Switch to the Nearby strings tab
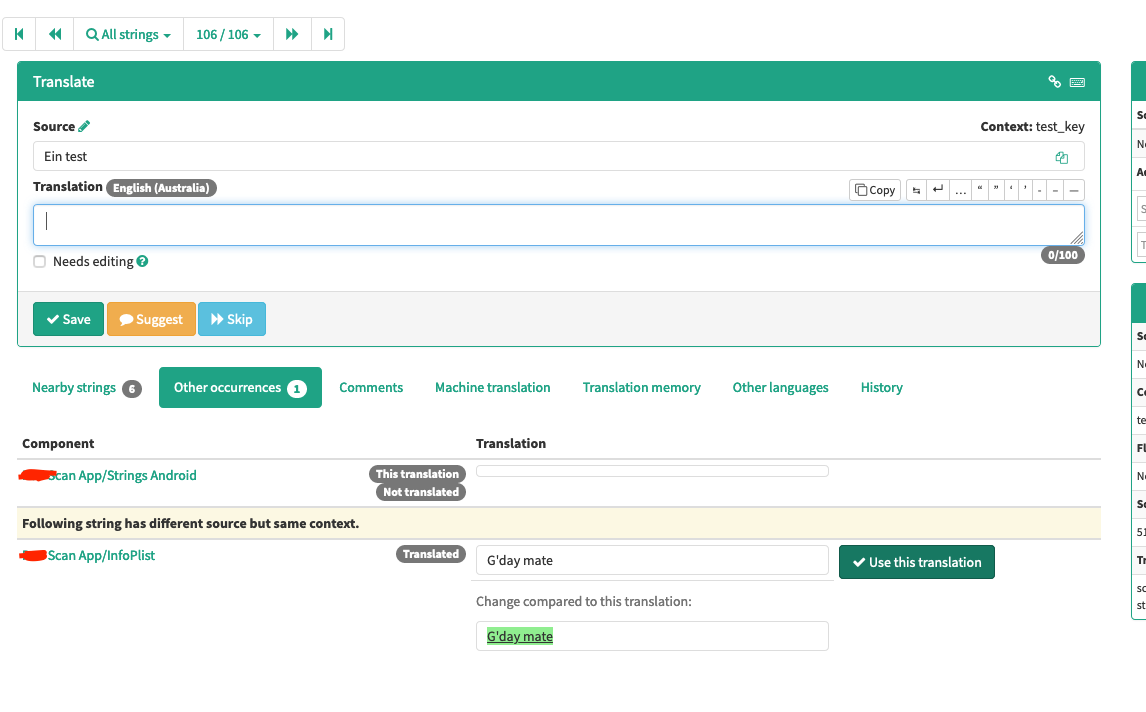1146x712 pixels. (x=86, y=387)
